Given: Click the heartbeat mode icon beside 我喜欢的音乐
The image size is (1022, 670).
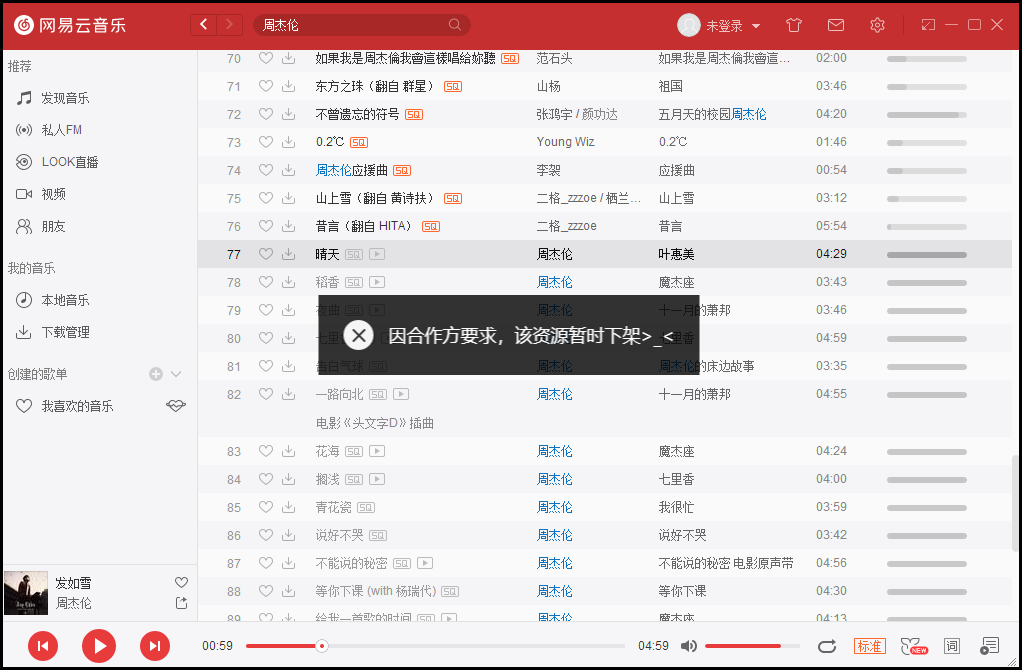Looking at the screenshot, I should tap(176, 406).
